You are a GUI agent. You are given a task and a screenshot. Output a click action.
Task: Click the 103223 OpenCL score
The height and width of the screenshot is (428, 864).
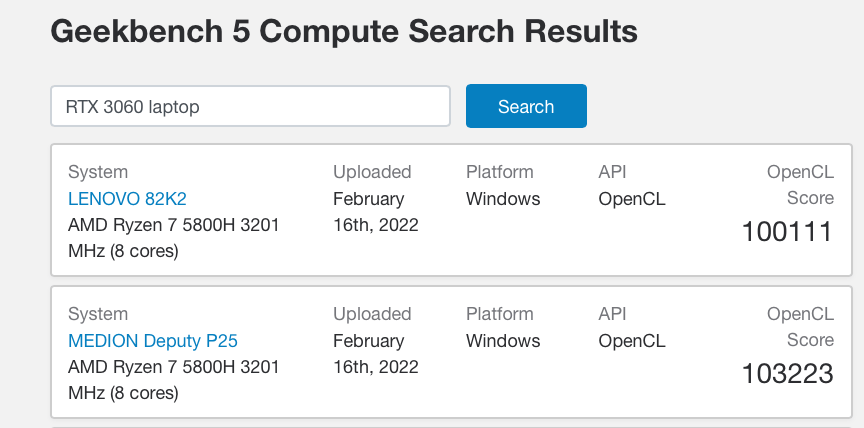pyautogui.click(x=787, y=374)
